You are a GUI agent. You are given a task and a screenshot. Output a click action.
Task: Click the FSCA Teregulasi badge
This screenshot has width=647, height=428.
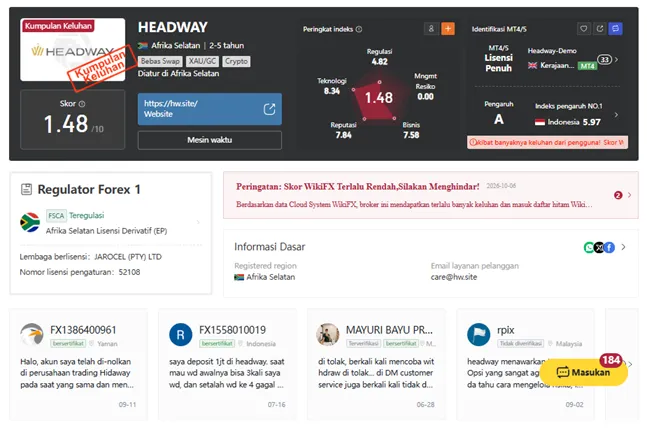tap(75, 215)
